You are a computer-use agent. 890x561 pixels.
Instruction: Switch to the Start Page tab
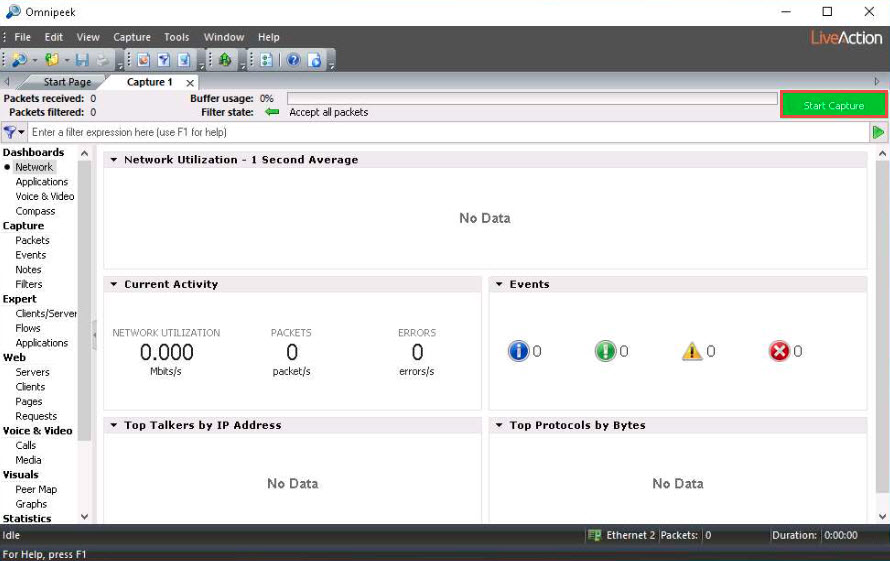67,82
